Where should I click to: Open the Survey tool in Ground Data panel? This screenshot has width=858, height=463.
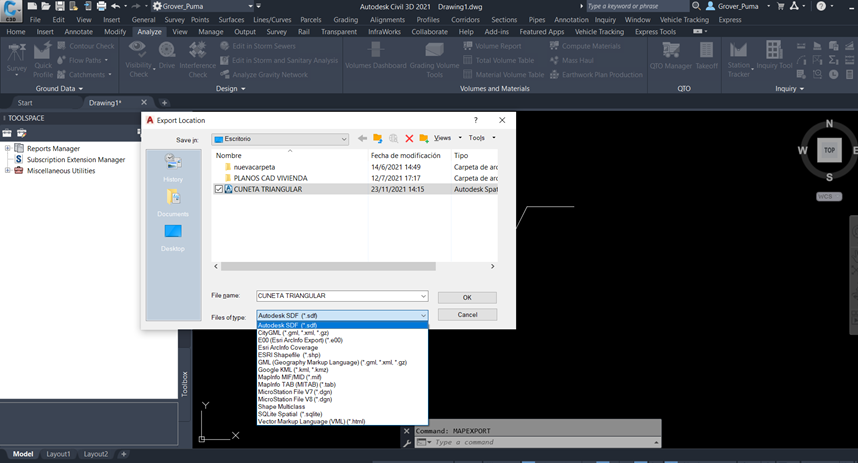[16, 57]
